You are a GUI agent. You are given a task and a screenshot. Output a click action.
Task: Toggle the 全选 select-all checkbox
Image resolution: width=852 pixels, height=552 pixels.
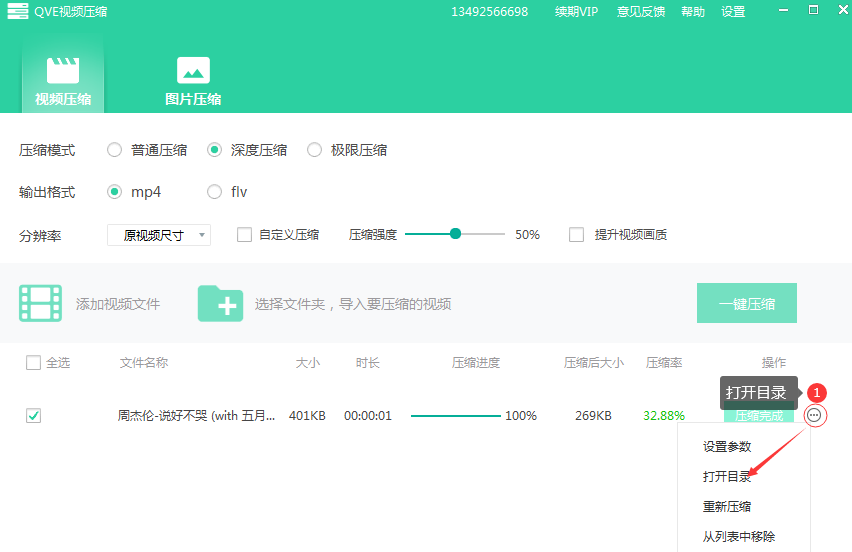coord(33,363)
